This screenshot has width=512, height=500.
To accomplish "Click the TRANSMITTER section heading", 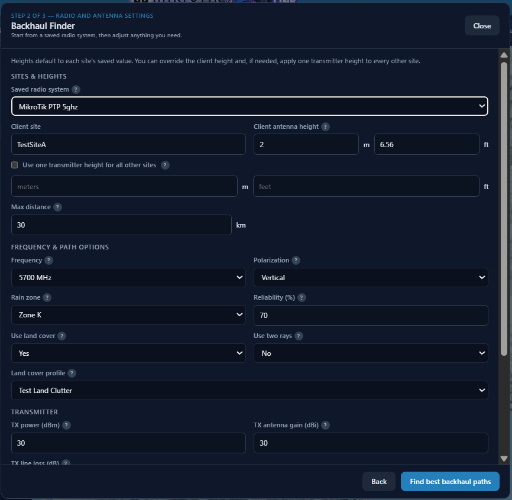I will 34,412.
